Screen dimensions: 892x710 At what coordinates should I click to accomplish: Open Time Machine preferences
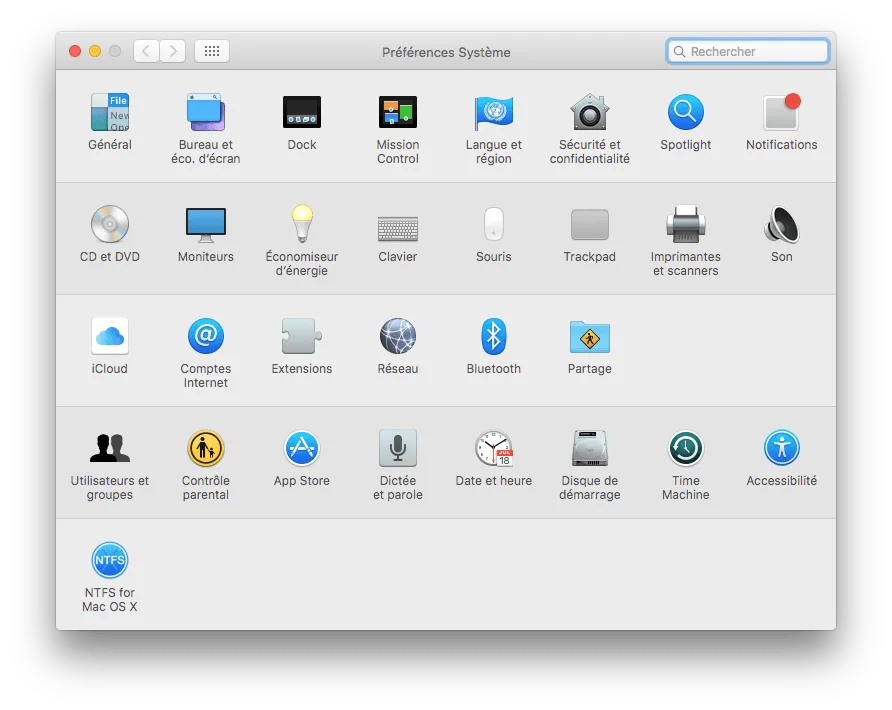[685, 447]
